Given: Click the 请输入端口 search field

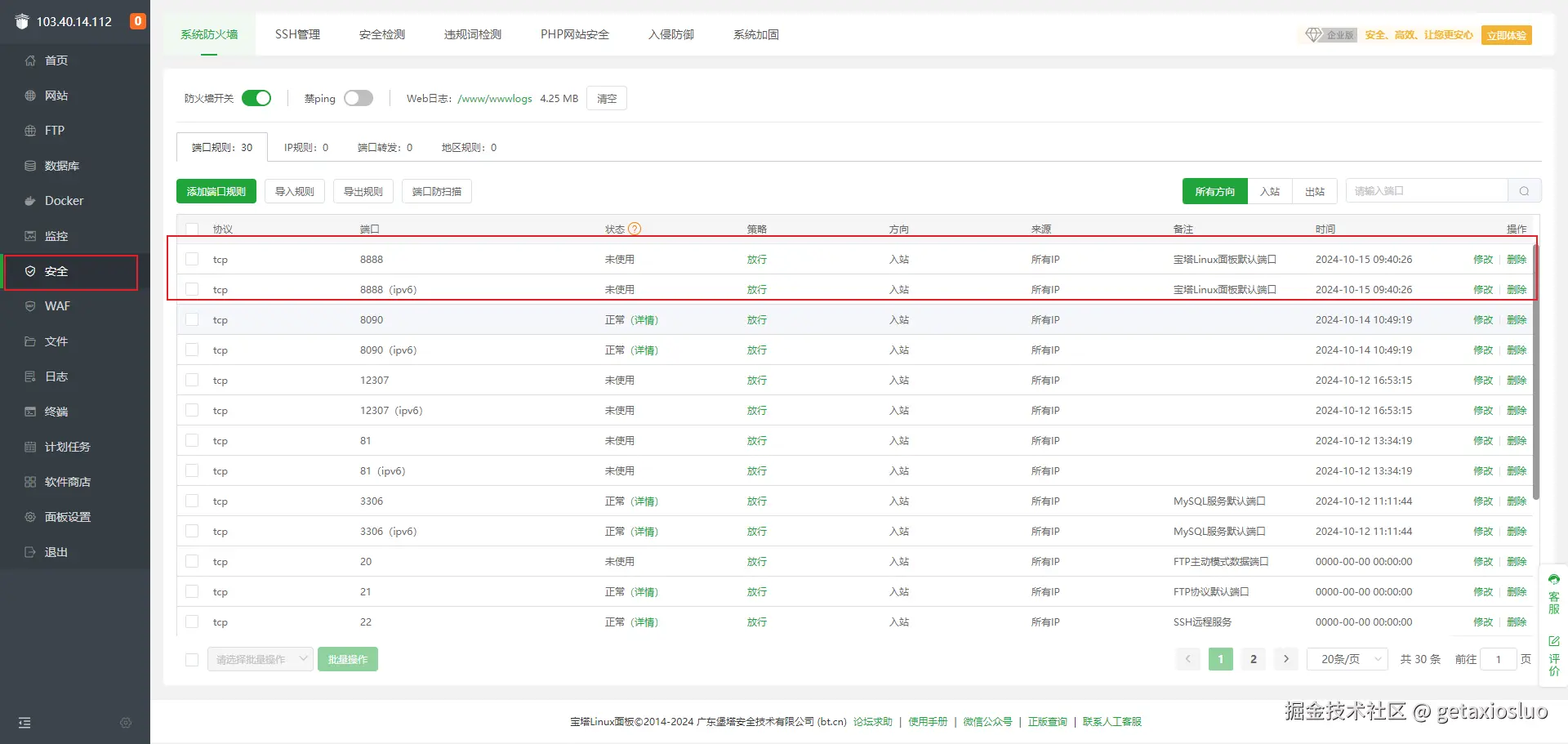Looking at the screenshot, I should tap(1427, 191).
